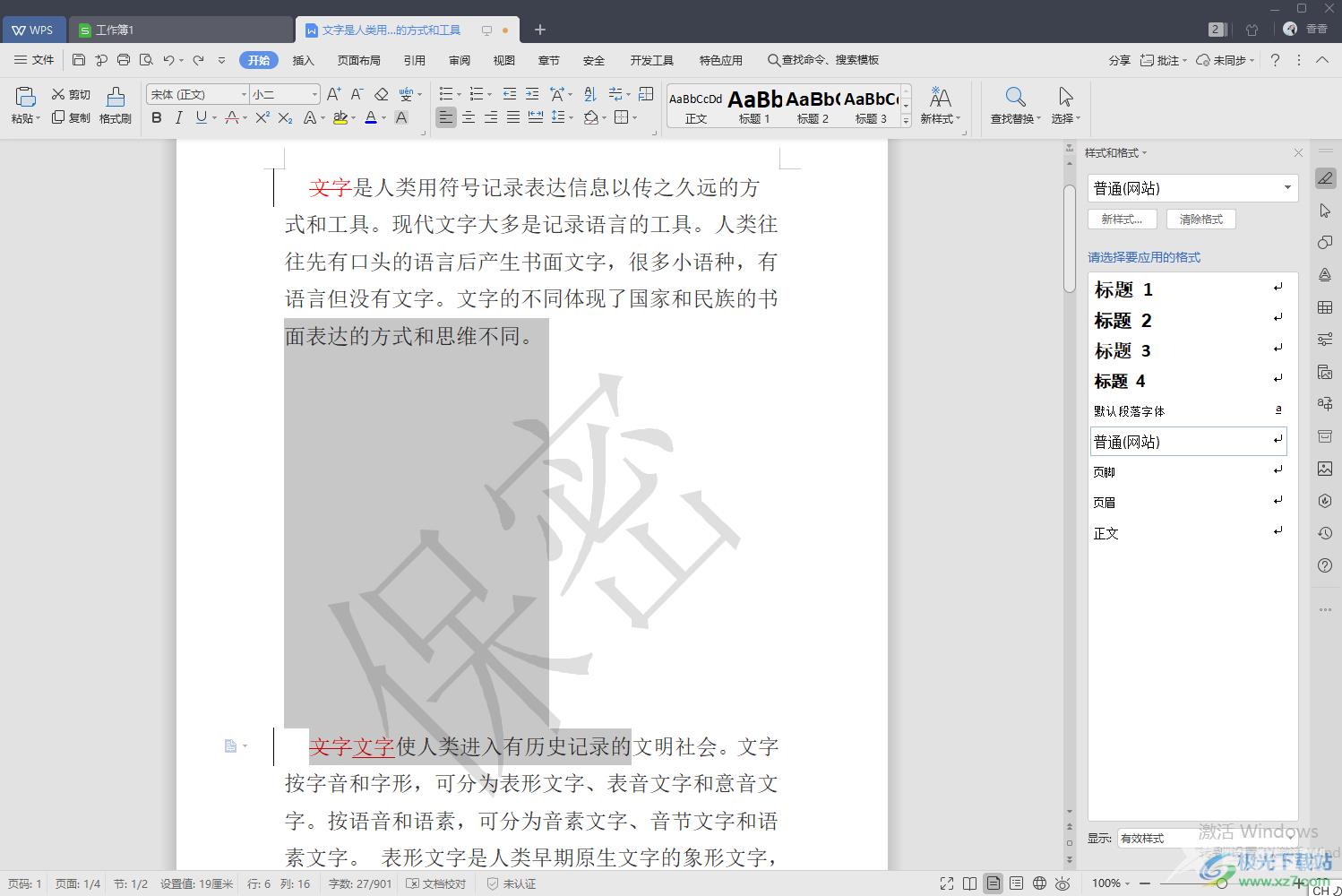
Task: Click the Print icon in quick toolbar
Action: coord(124,60)
